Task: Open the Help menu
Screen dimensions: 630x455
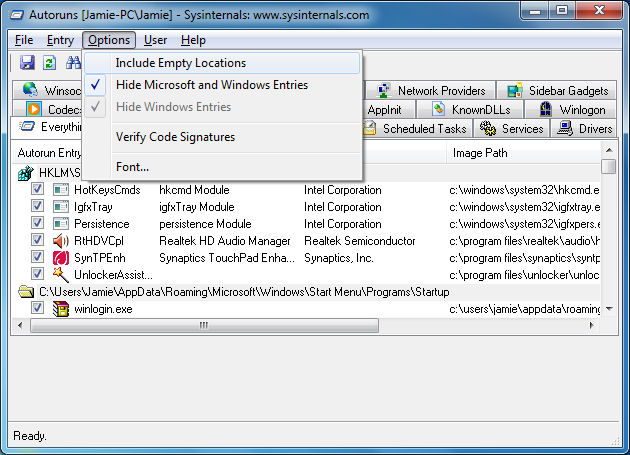Action: click(193, 40)
